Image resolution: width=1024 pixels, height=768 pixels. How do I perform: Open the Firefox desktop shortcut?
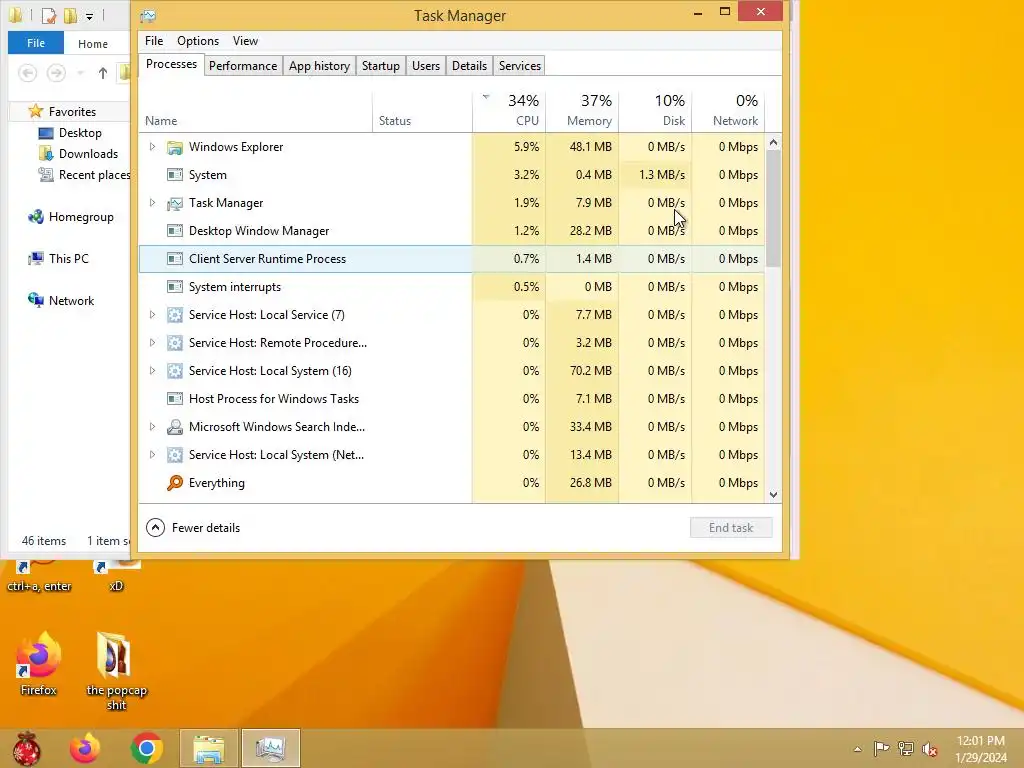(39, 664)
